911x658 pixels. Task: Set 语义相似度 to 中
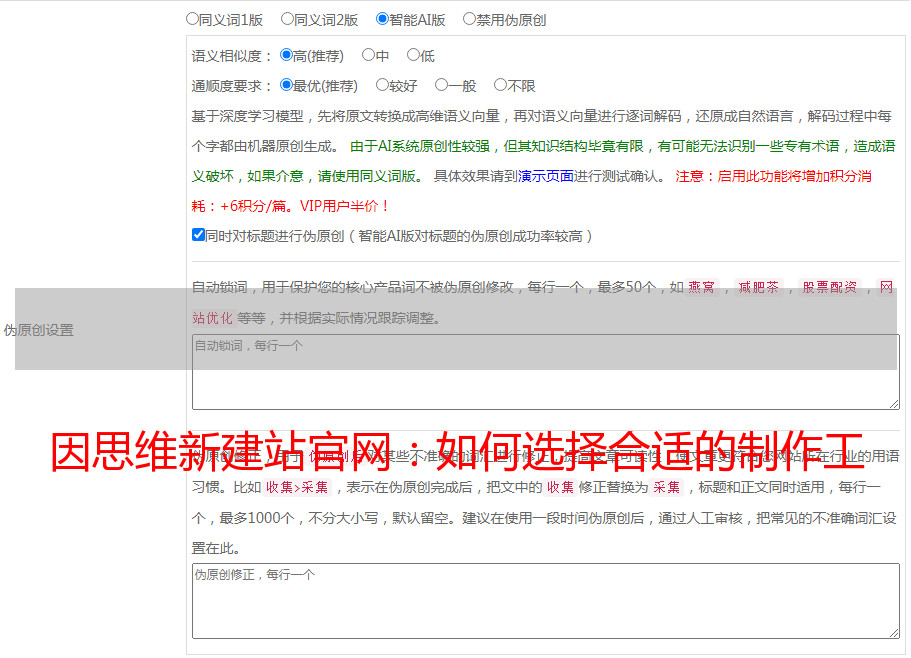[x=368, y=55]
